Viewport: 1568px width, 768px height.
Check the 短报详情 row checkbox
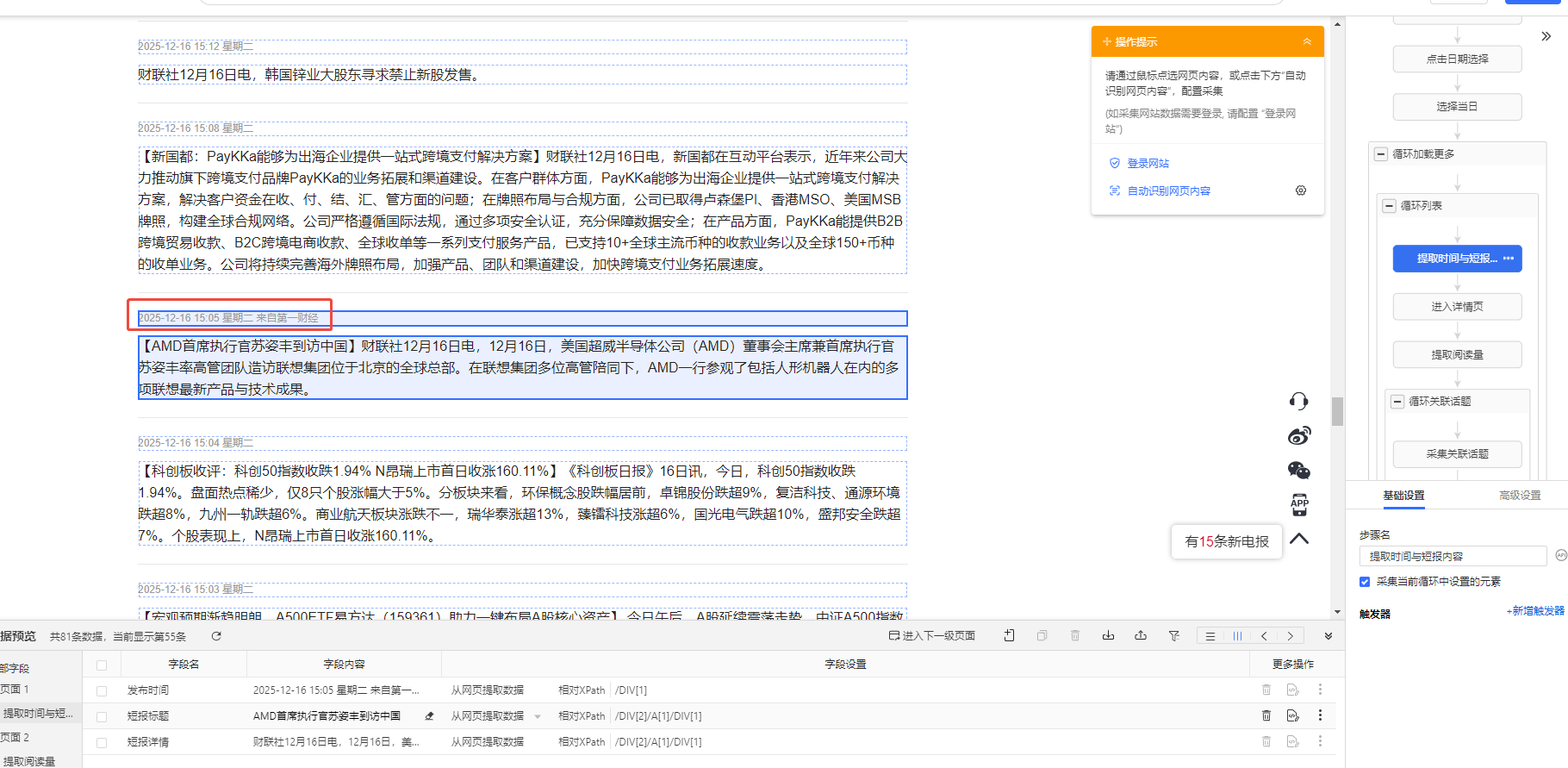pos(102,742)
